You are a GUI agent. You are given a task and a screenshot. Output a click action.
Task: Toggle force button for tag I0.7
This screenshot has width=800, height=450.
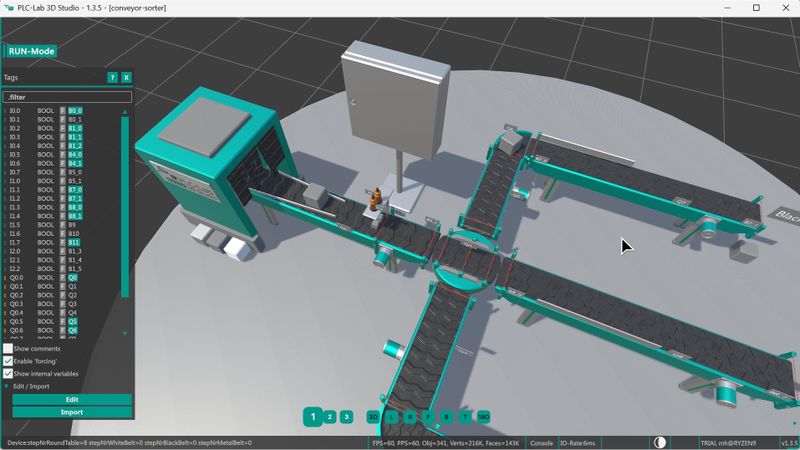[x=63, y=172]
